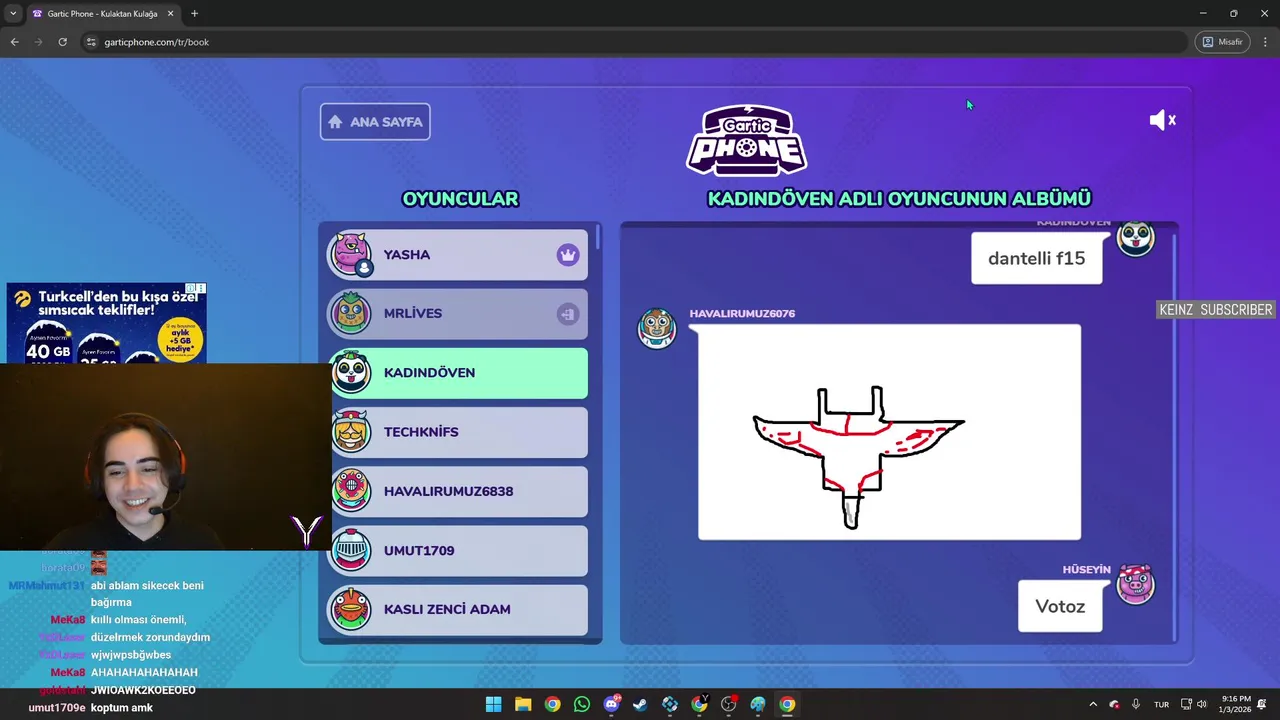
Task: Click the HÜSEYİN name label
Action: (x=1086, y=569)
